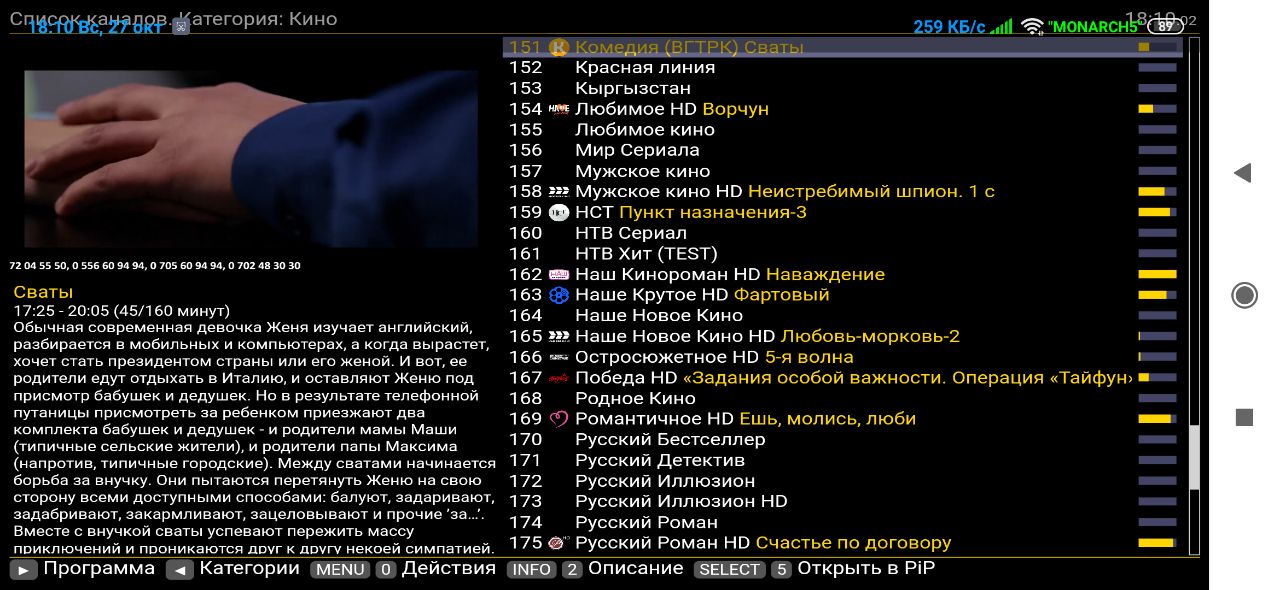1280x590 pixels.
Task: Click the MENU key button
Action: pyautogui.click(x=340, y=570)
